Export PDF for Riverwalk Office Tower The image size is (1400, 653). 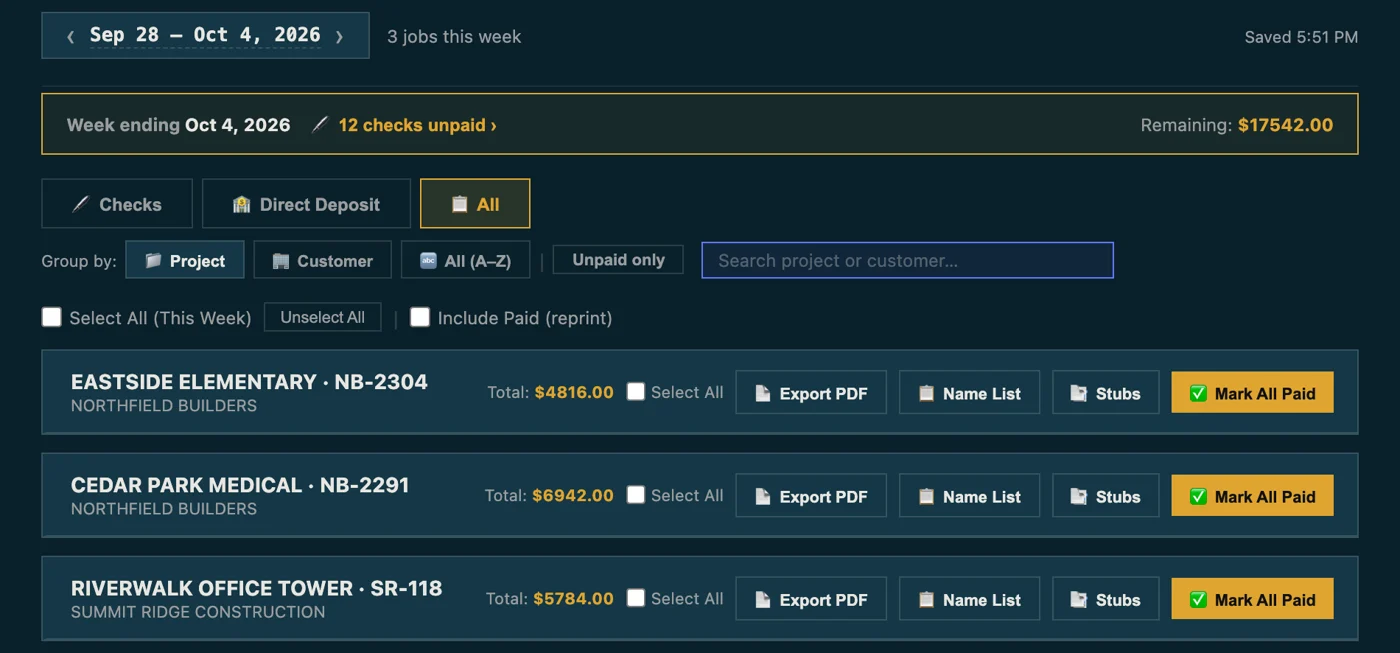(x=811, y=598)
